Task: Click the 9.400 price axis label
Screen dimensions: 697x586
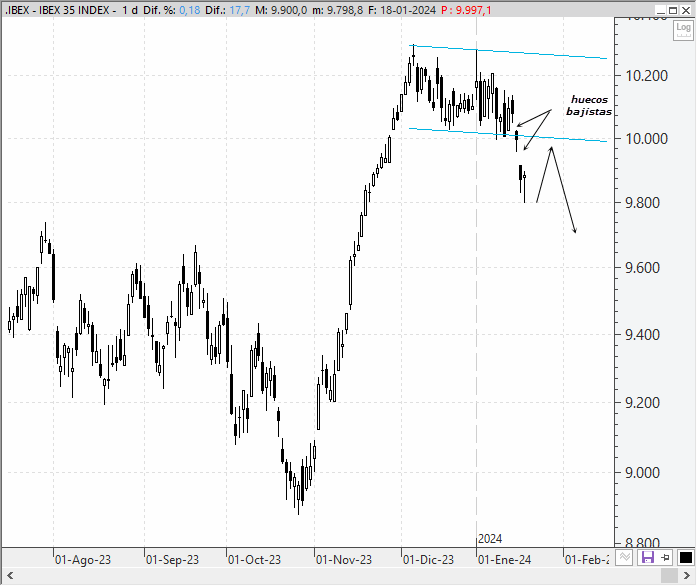Action: 642,335
